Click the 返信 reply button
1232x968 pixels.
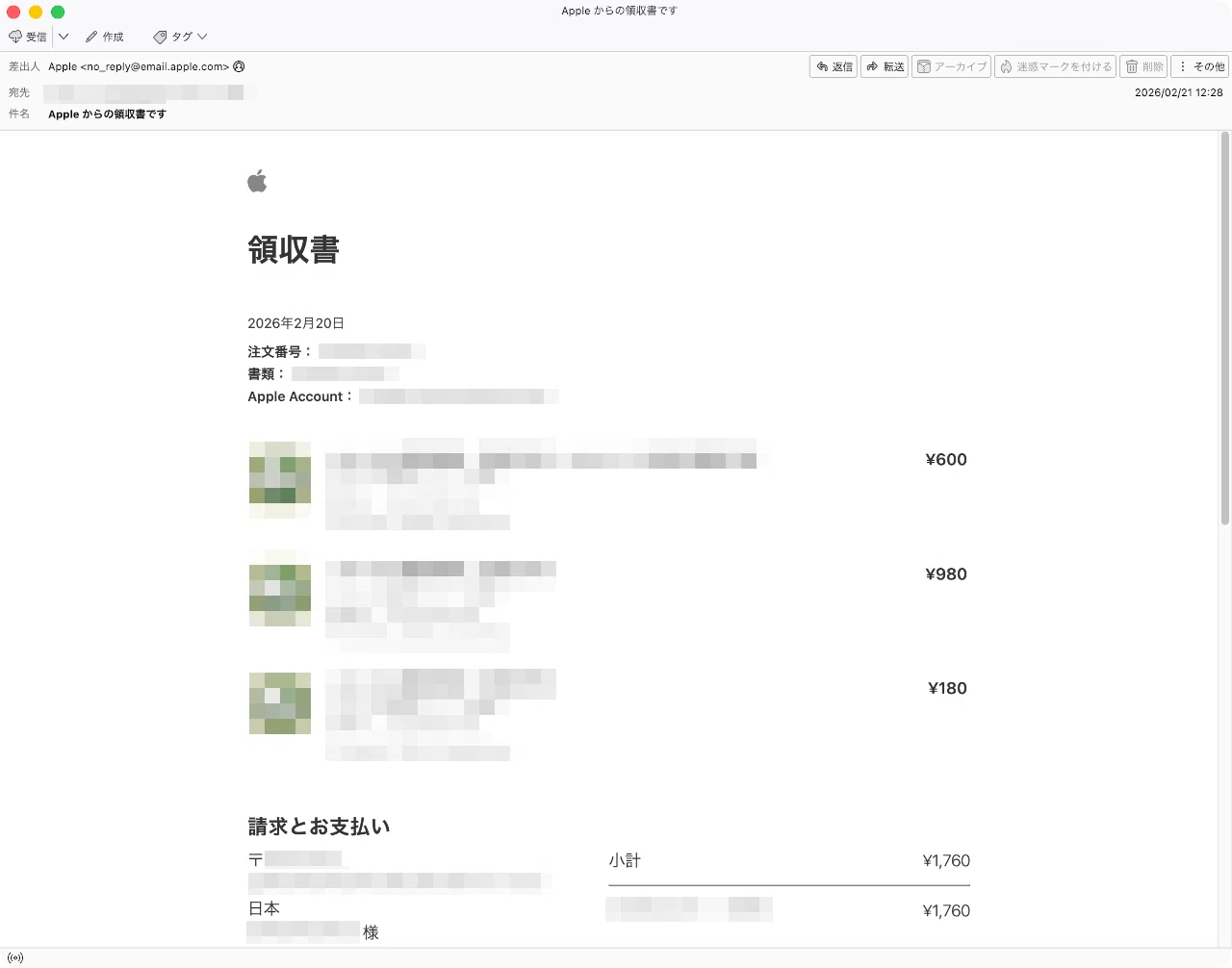(834, 66)
